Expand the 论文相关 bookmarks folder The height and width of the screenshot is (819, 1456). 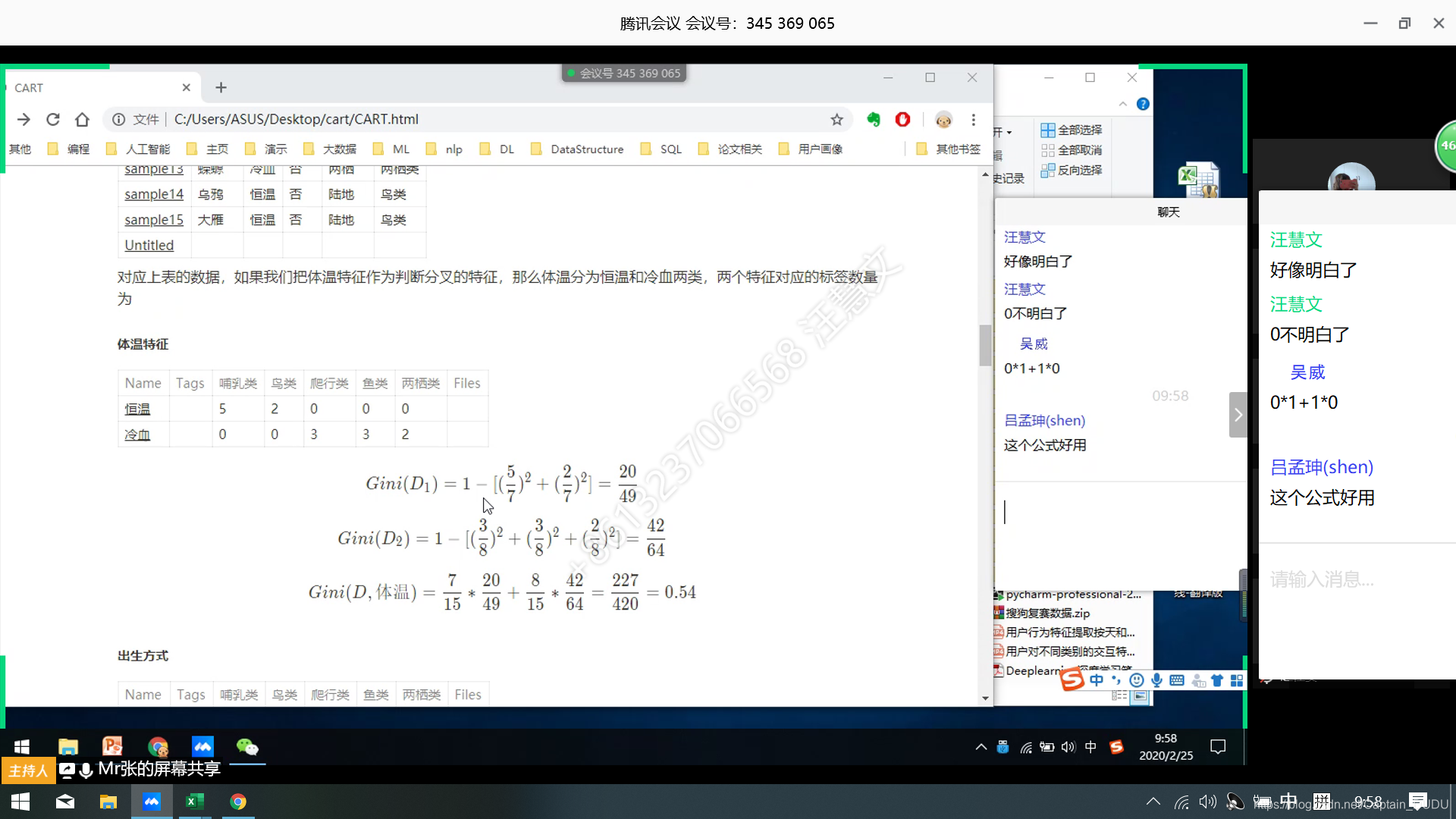point(739,149)
